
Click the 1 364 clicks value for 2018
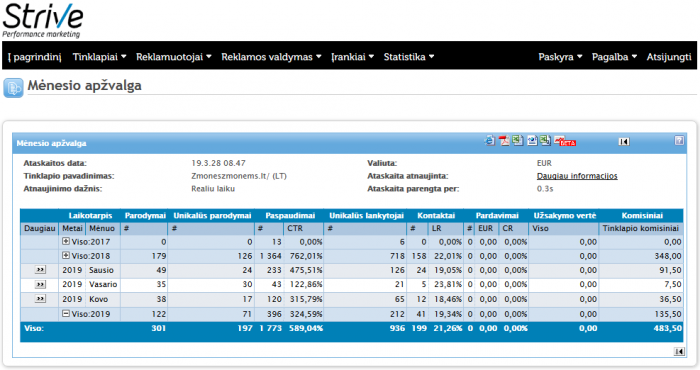[x=271, y=256]
